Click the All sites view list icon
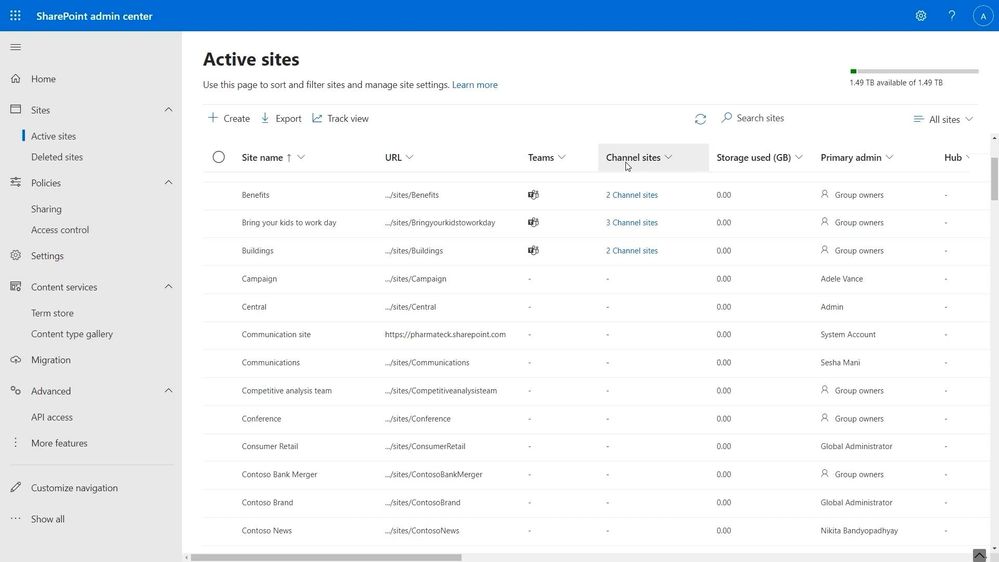Screen dimensions: 999x562 pyautogui.click(x=918, y=119)
